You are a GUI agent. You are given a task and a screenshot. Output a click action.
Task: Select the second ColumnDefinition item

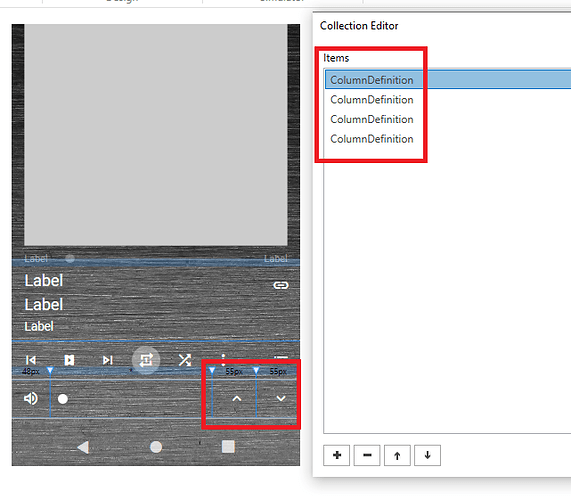(x=372, y=100)
